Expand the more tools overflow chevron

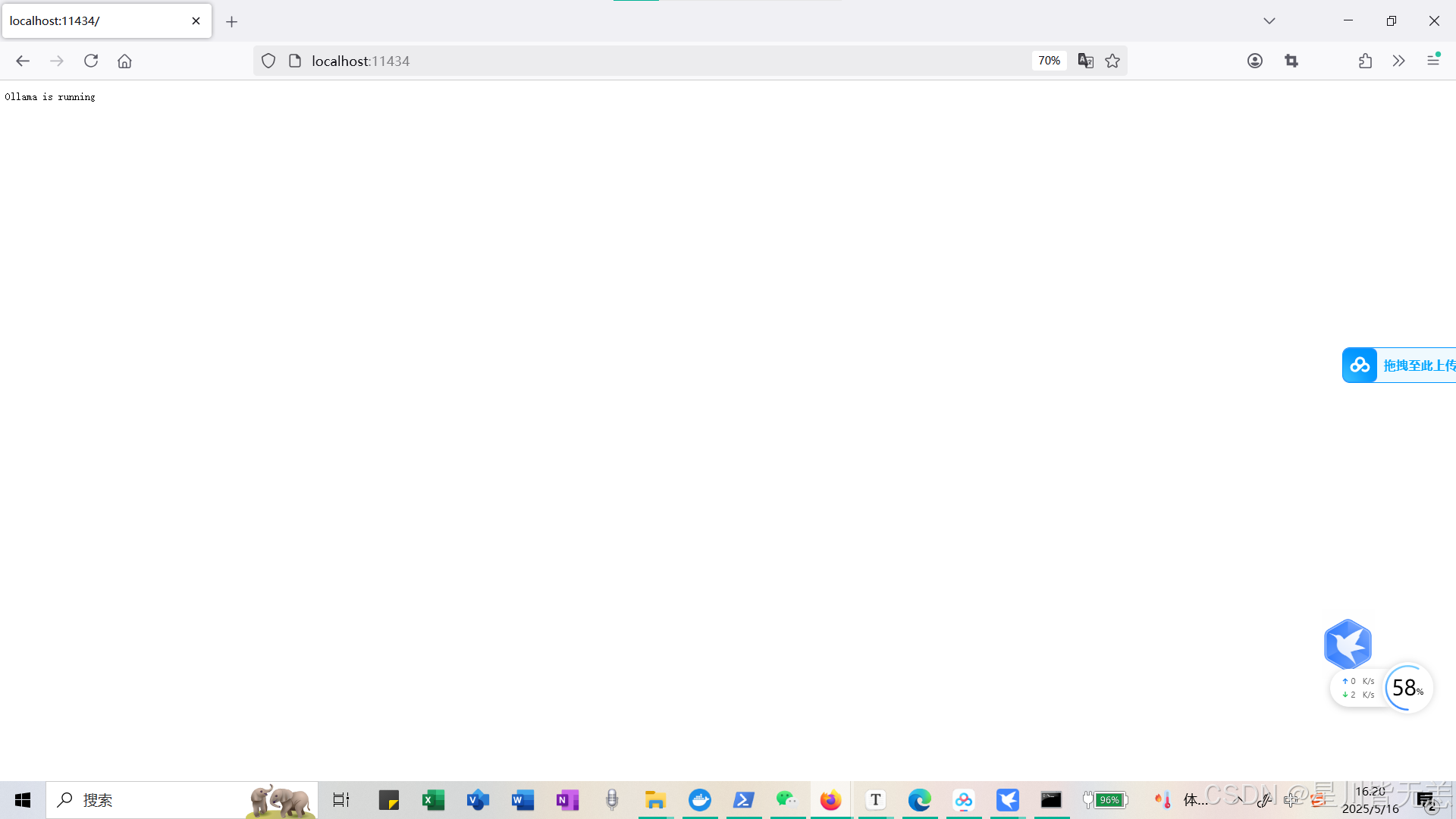point(1398,61)
